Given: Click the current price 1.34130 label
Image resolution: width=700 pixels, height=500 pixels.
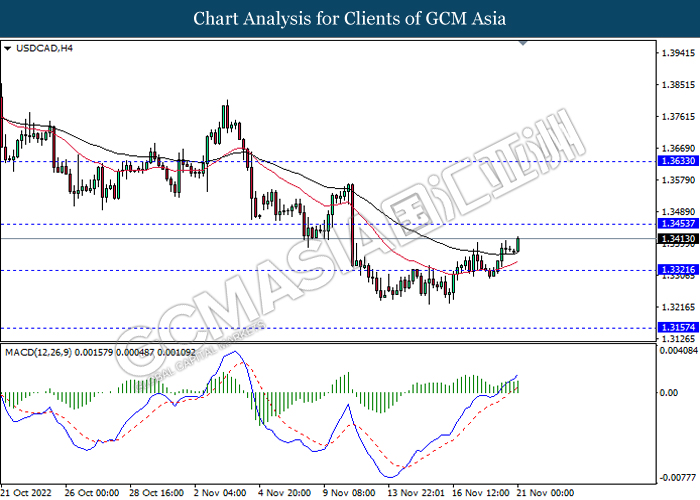Looking at the screenshot, I should tap(678, 239).
